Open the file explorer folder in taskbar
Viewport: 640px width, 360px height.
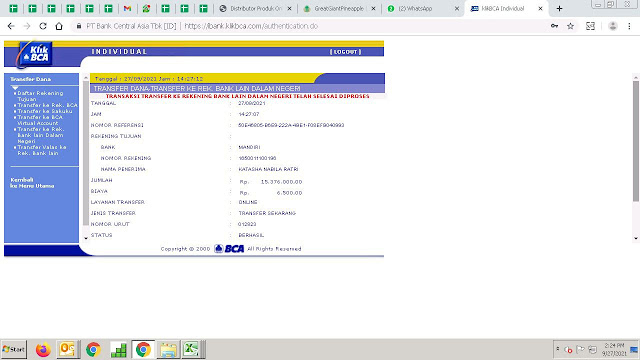click(168, 350)
